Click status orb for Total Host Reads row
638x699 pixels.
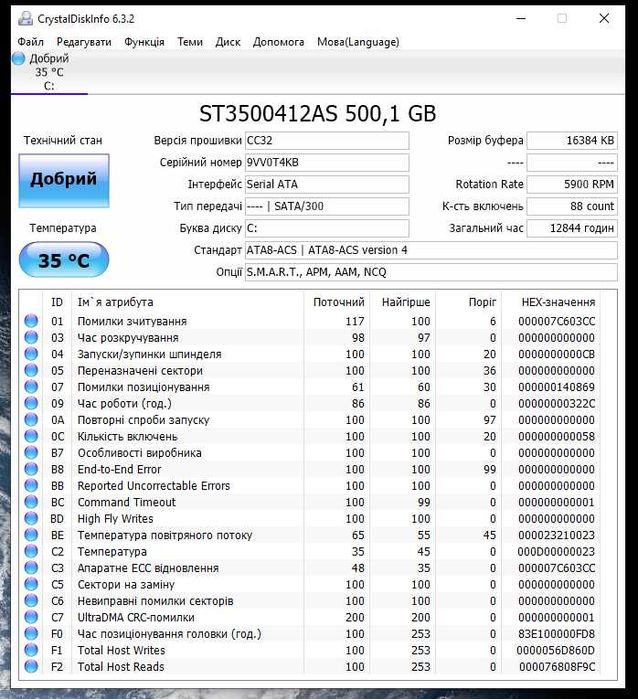click(31, 666)
